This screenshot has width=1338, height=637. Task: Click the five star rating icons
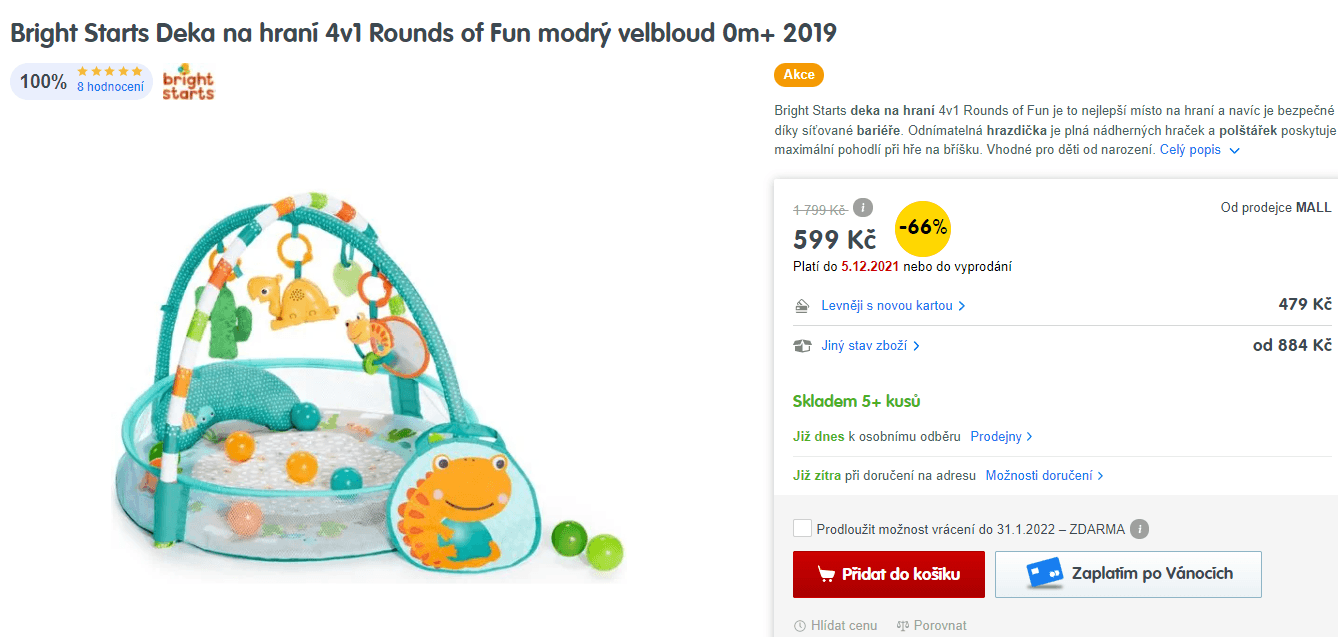pyautogui.click(x=110, y=72)
